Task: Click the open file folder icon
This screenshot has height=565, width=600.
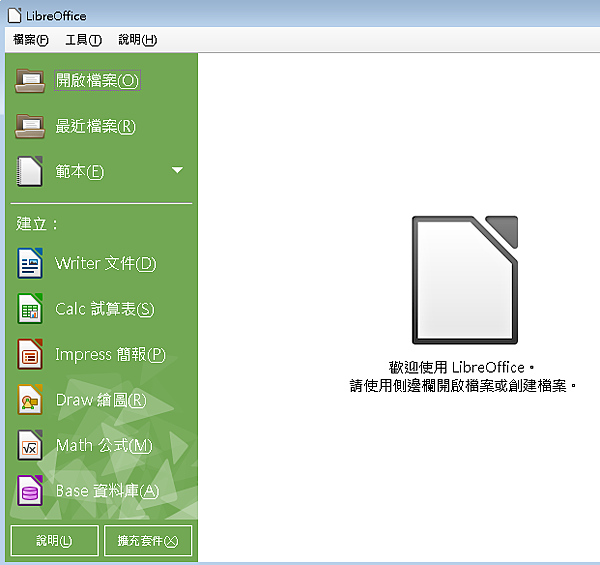Action: tap(30, 81)
